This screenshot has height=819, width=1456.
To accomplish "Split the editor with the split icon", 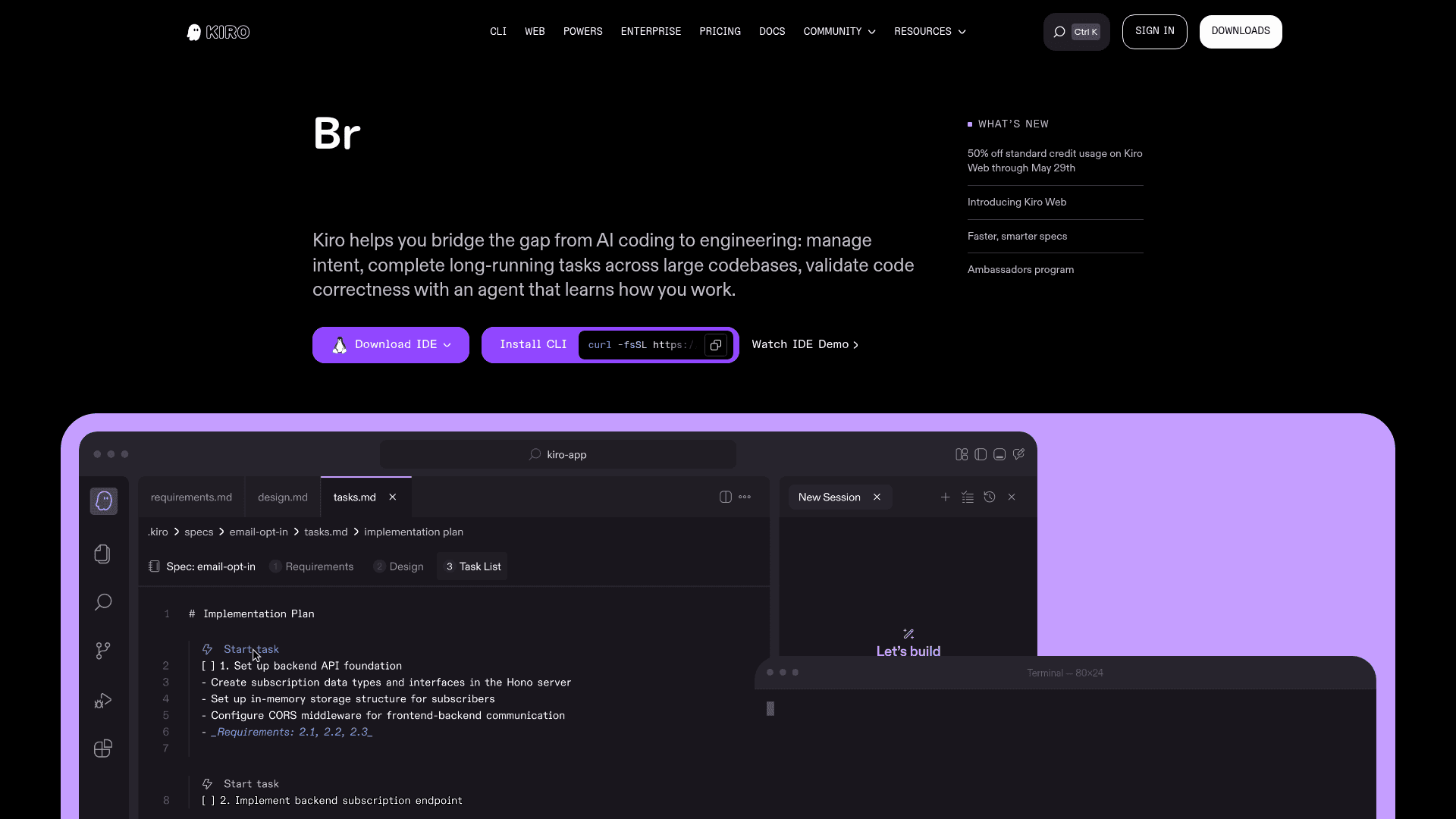I will click(x=726, y=497).
